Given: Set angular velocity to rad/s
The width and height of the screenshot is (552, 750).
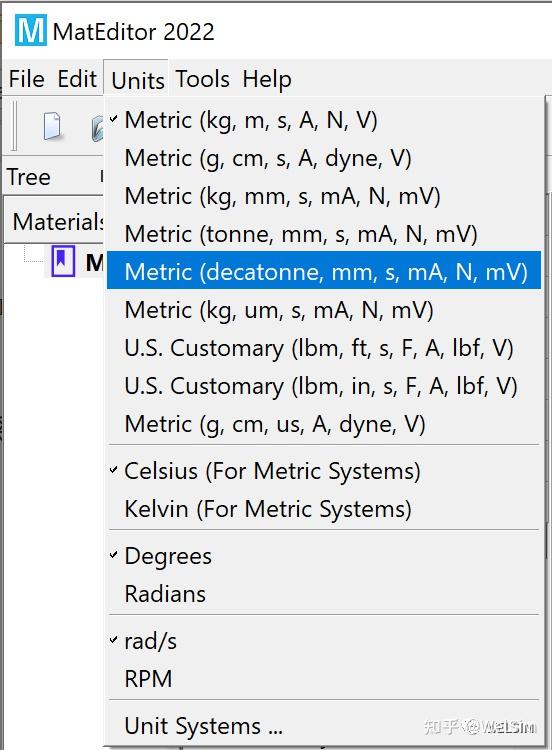Looking at the screenshot, I should [x=324, y=641].
